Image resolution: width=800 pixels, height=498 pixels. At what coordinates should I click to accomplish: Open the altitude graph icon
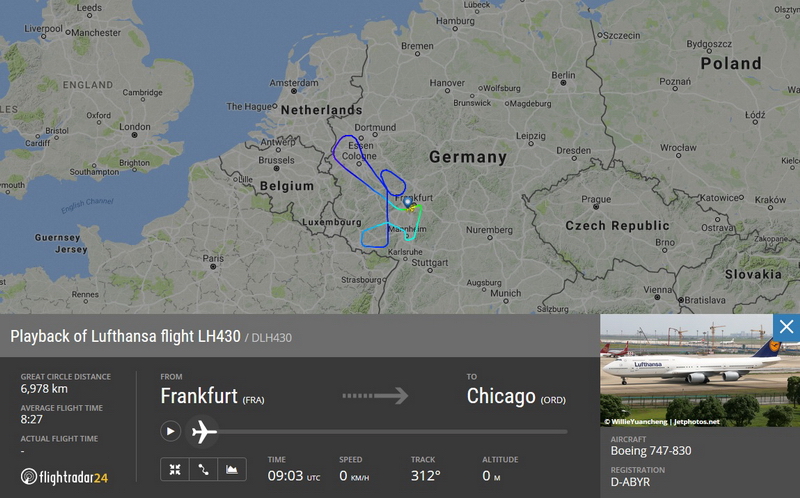(x=232, y=469)
